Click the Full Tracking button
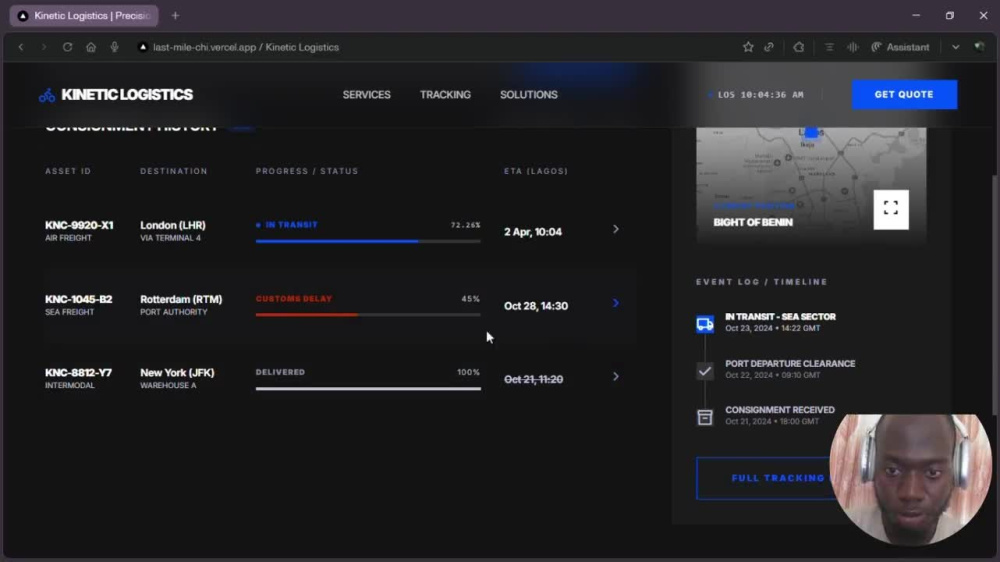 [x=778, y=478]
